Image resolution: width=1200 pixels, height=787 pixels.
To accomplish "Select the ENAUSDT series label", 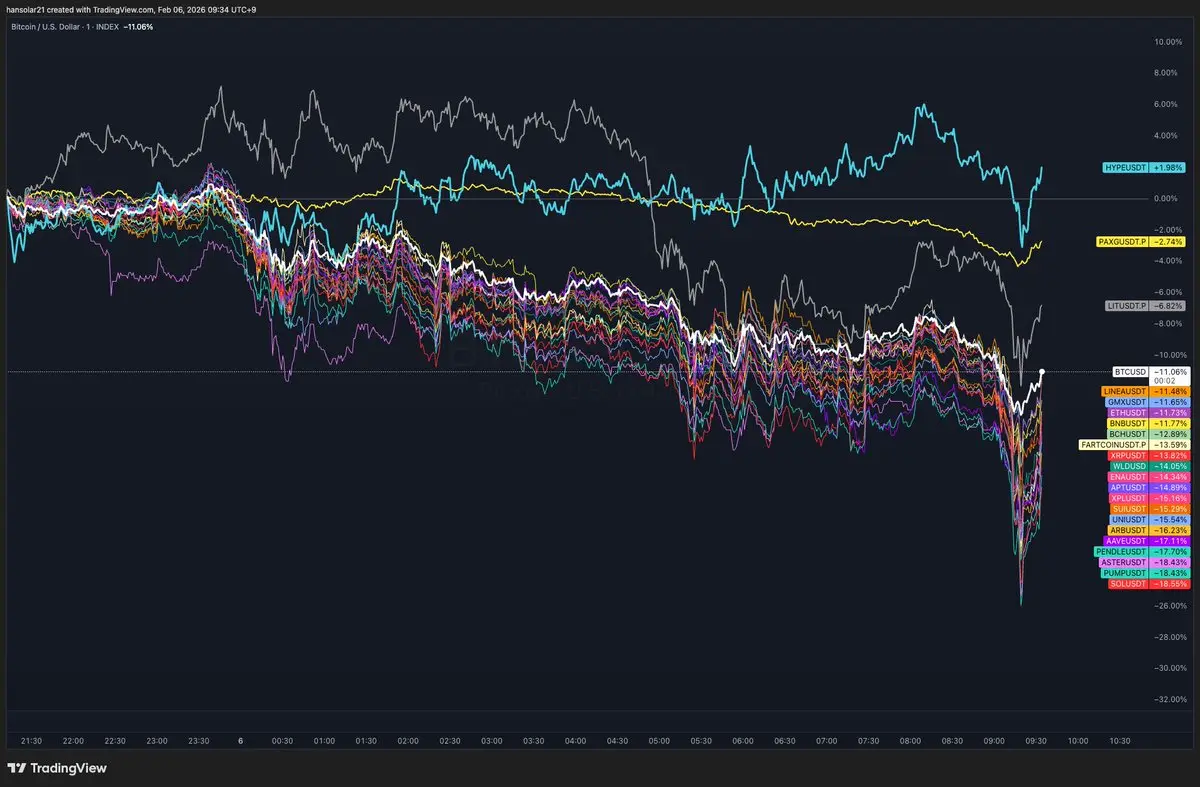I will pos(1127,478).
